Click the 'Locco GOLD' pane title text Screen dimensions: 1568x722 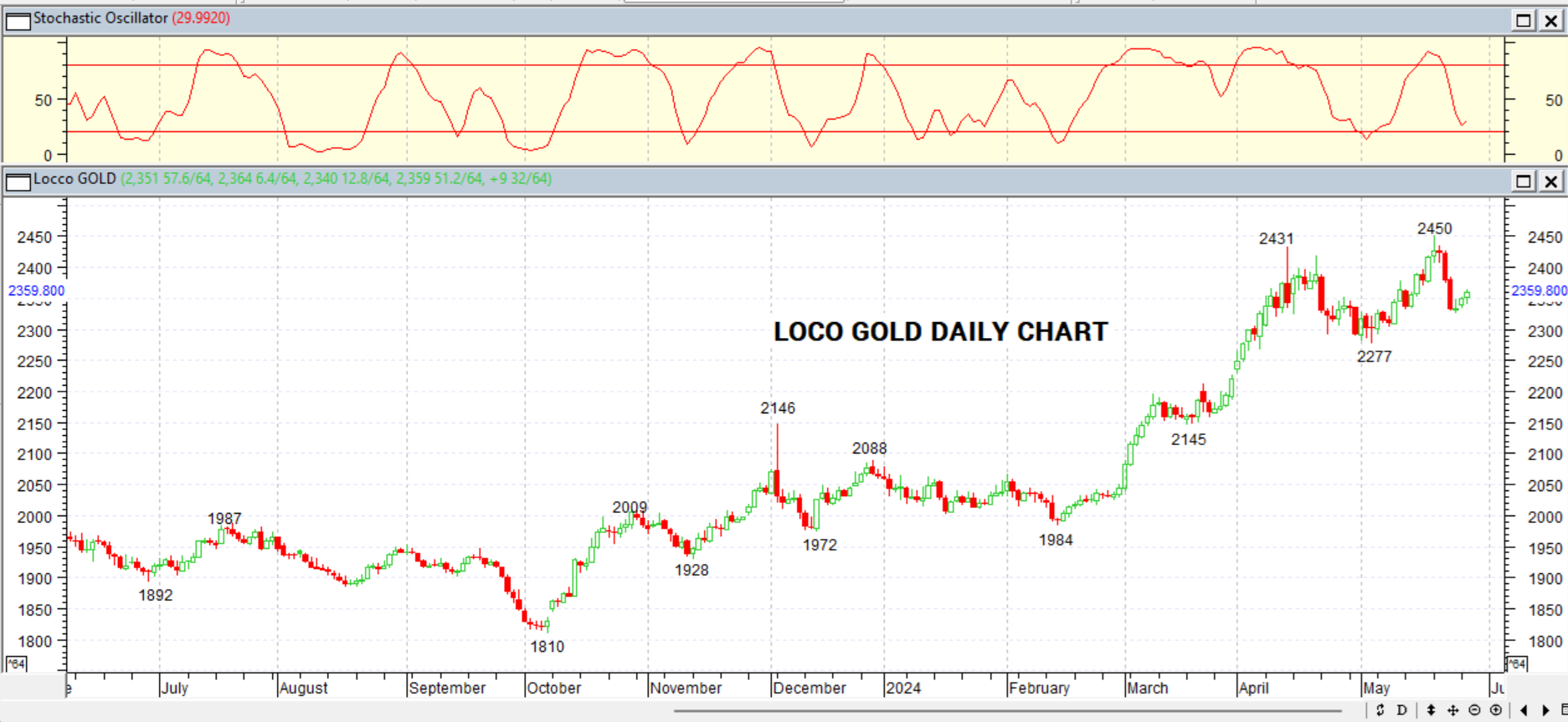point(75,179)
